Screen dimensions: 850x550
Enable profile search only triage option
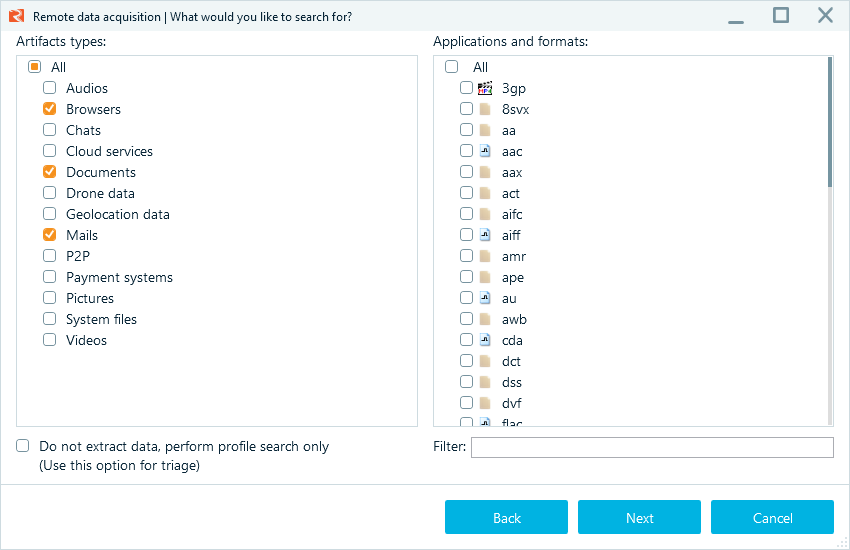coord(22,446)
